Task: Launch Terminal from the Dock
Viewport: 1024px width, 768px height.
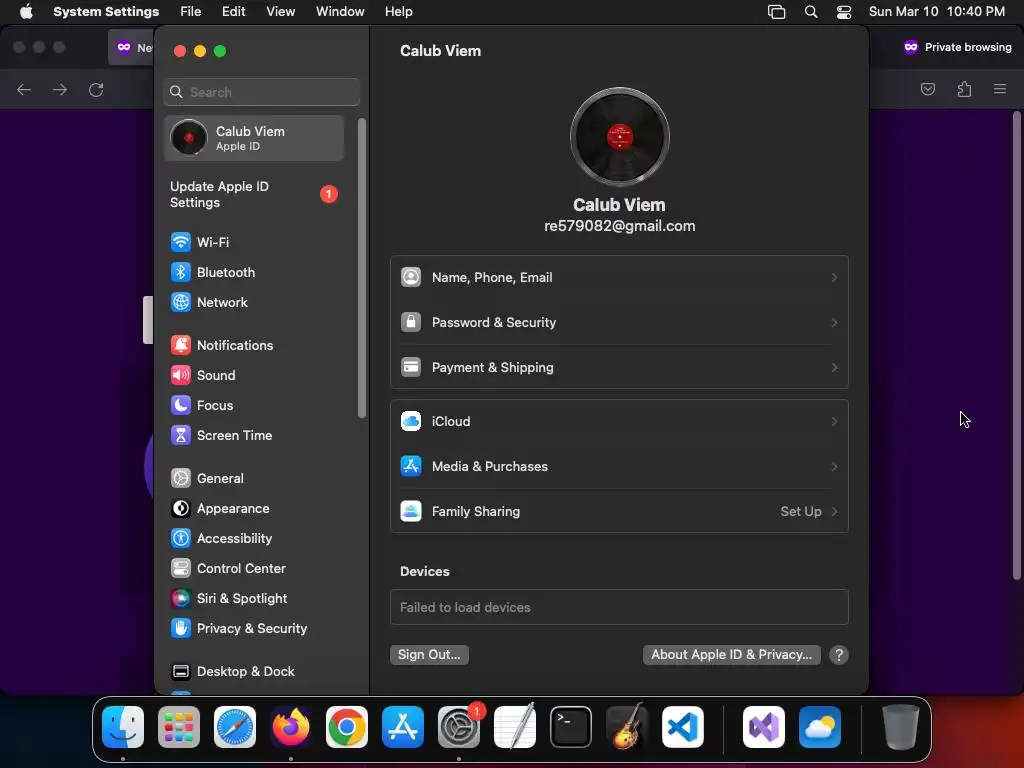Action: click(x=571, y=727)
